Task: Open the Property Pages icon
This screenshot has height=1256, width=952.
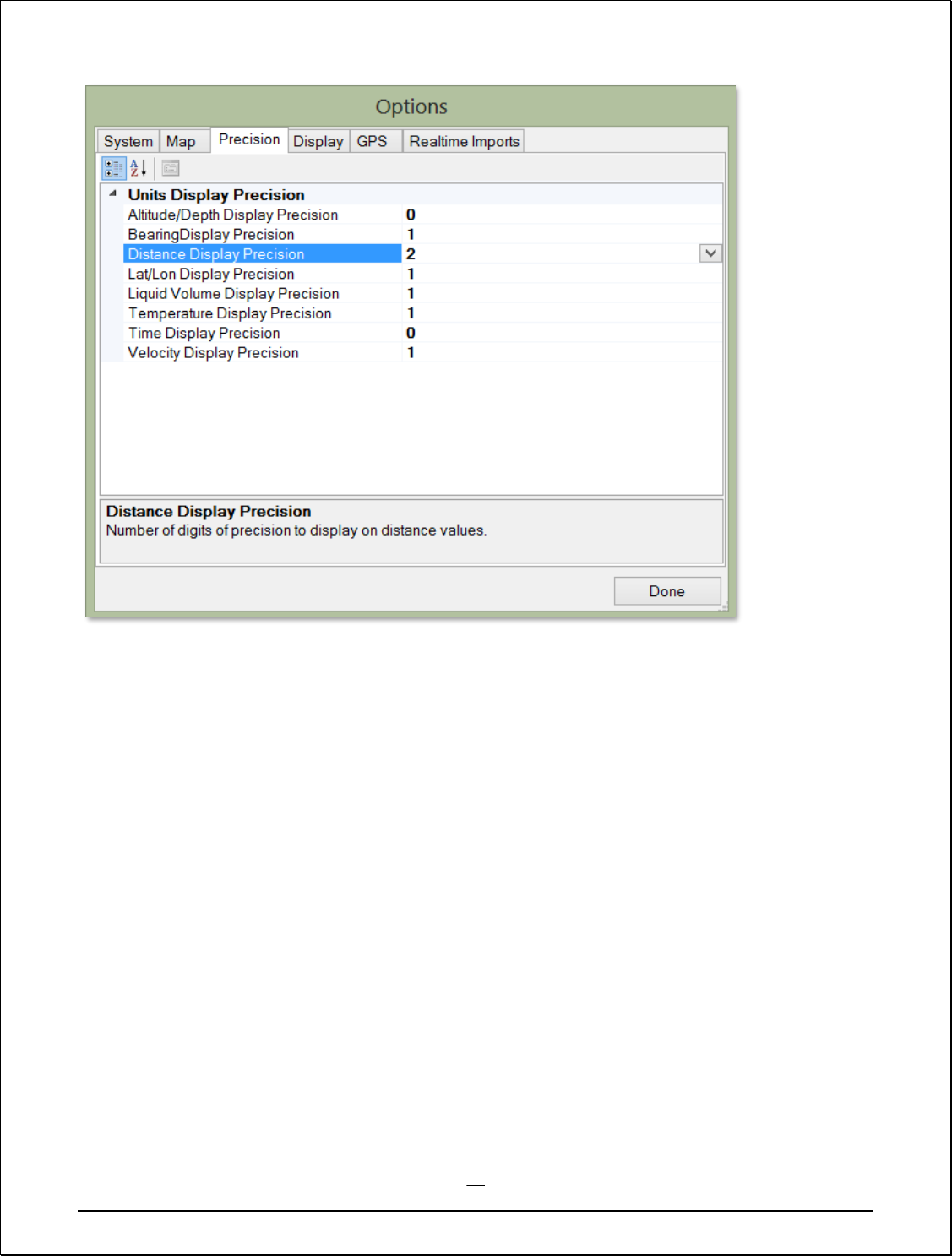Action: pos(171,168)
